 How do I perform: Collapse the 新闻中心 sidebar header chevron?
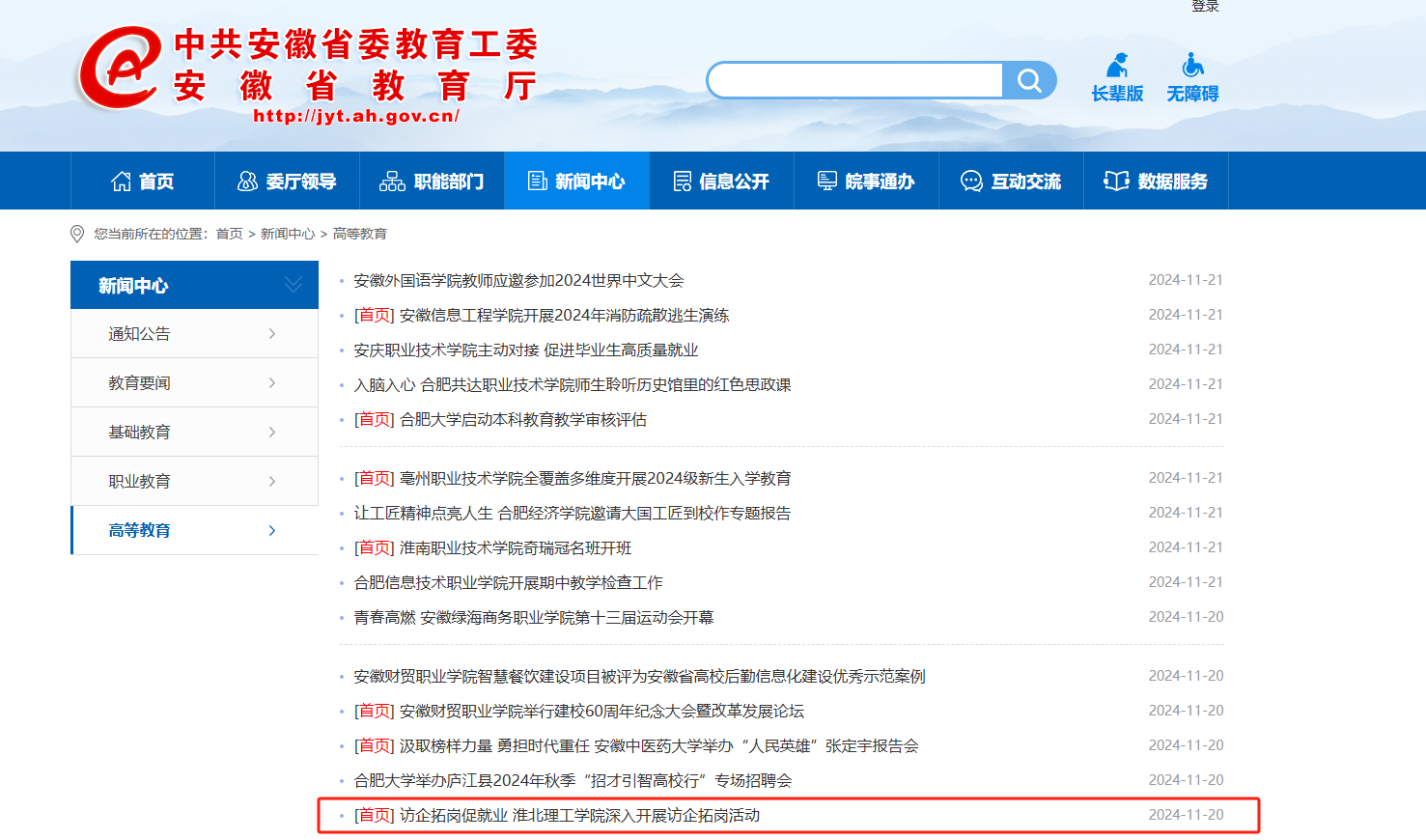tap(294, 285)
